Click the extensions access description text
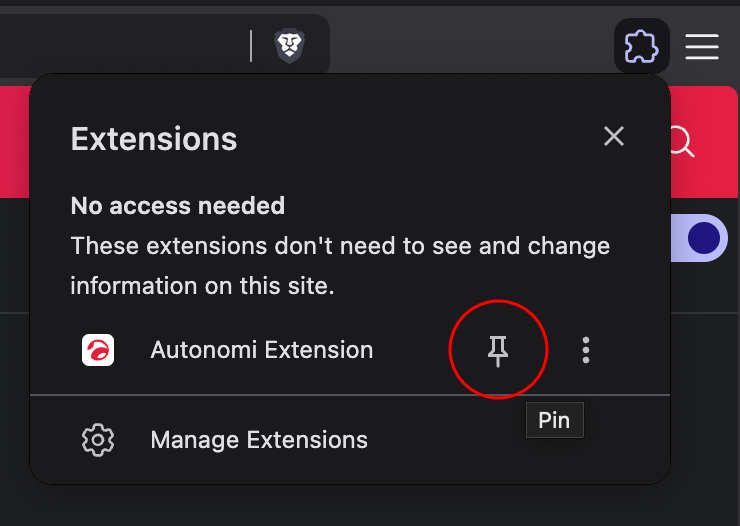The height and width of the screenshot is (526, 740). (x=340, y=265)
